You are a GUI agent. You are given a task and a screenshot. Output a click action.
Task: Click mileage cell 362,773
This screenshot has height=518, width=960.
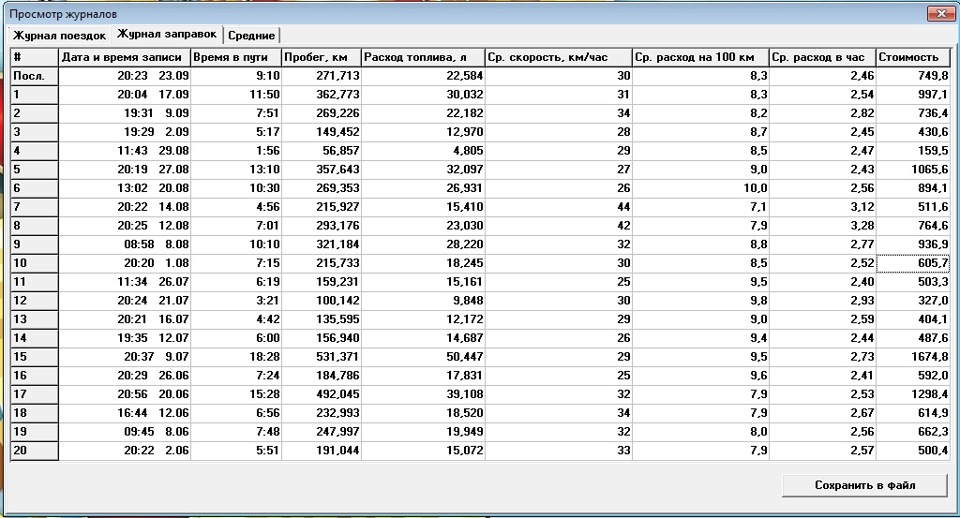point(321,94)
